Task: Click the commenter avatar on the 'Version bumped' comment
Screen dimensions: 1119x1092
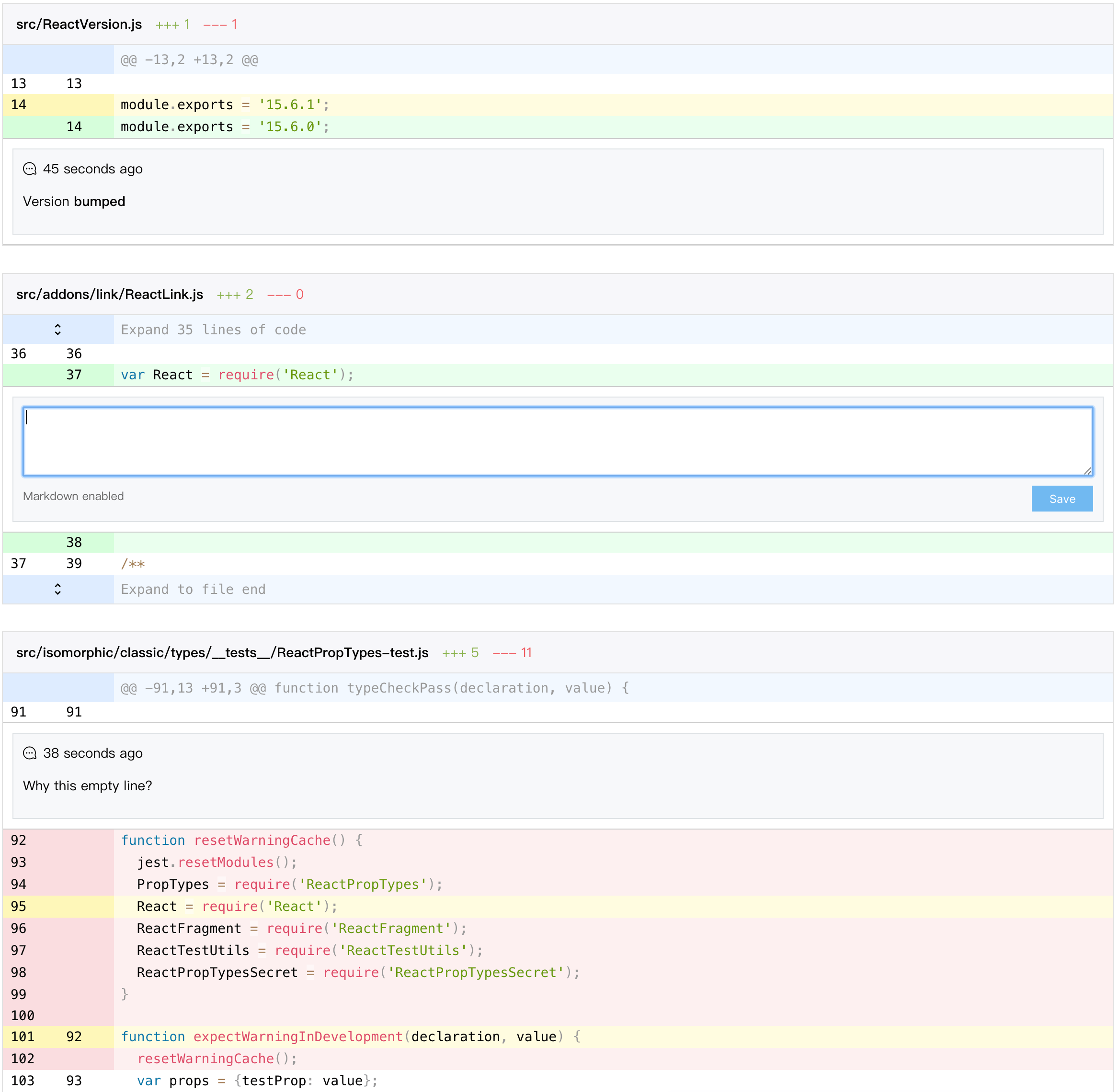Action: (x=29, y=169)
